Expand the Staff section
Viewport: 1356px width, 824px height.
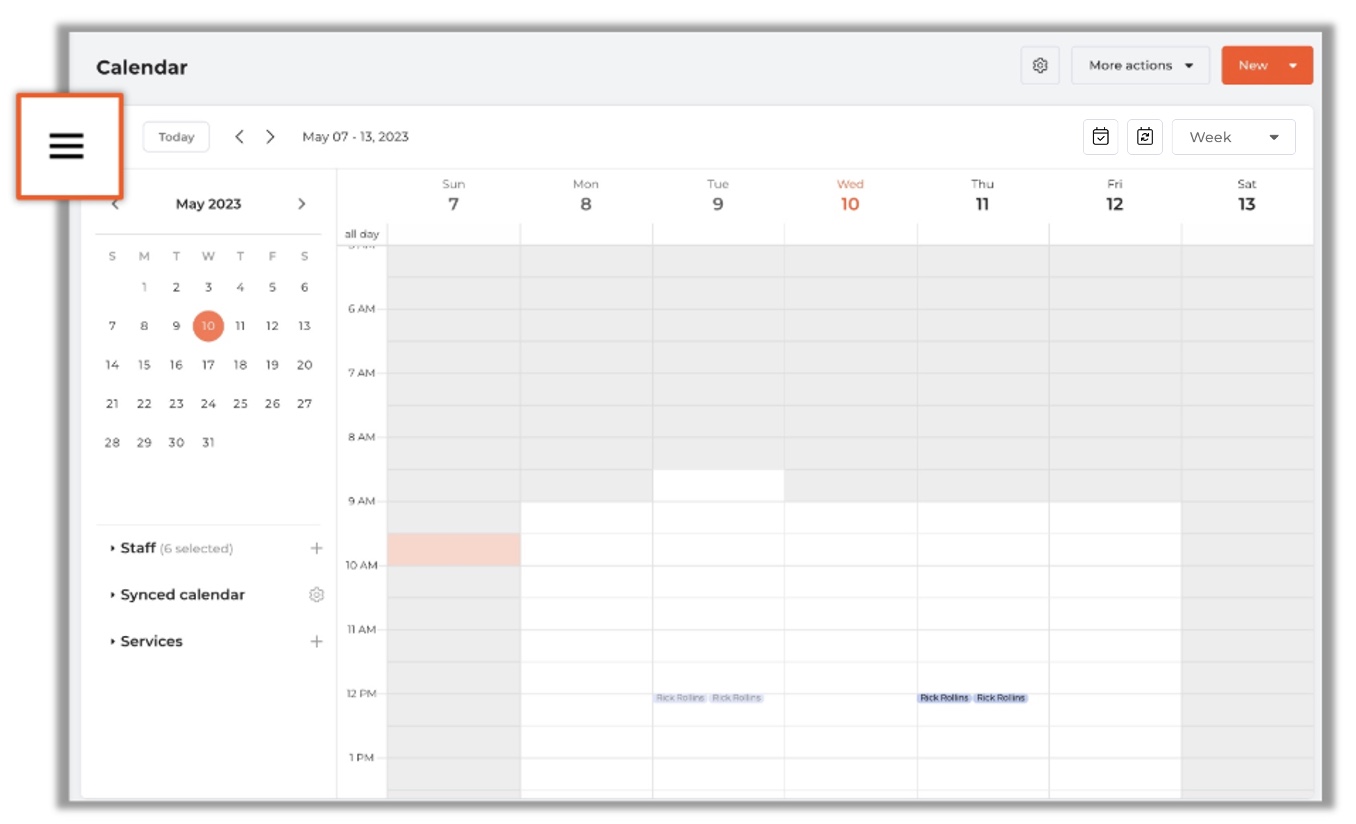[x=138, y=548]
